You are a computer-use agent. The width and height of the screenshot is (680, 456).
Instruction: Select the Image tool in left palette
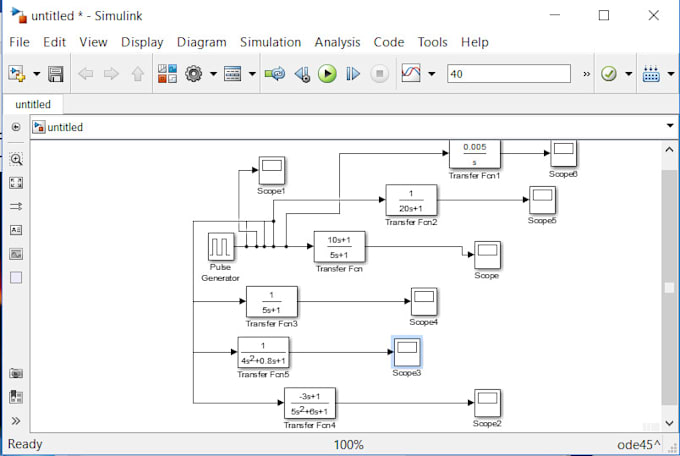click(x=16, y=254)
